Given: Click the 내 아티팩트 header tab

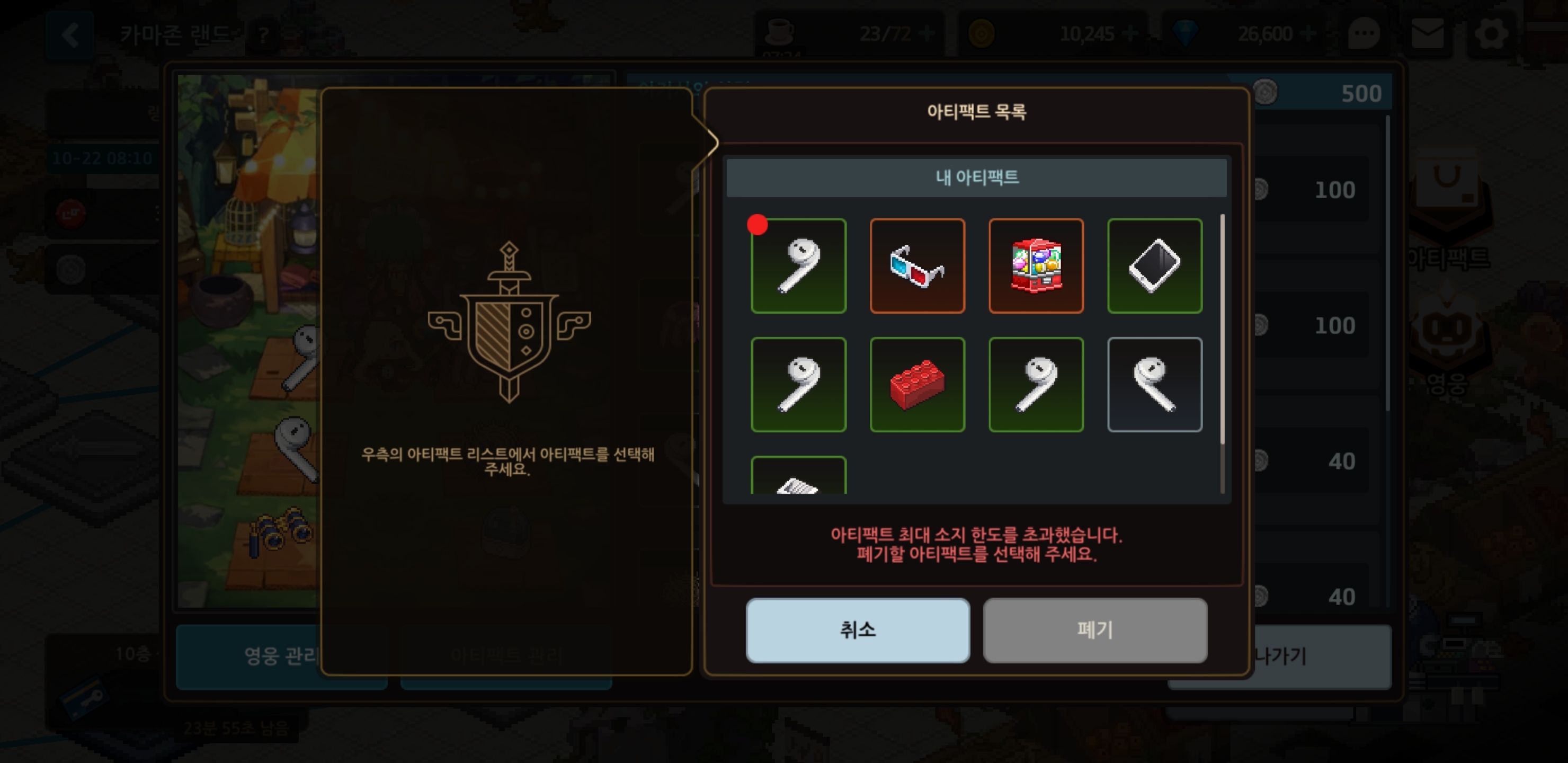Looking at the screenshot, I should (x=976, y=178).
